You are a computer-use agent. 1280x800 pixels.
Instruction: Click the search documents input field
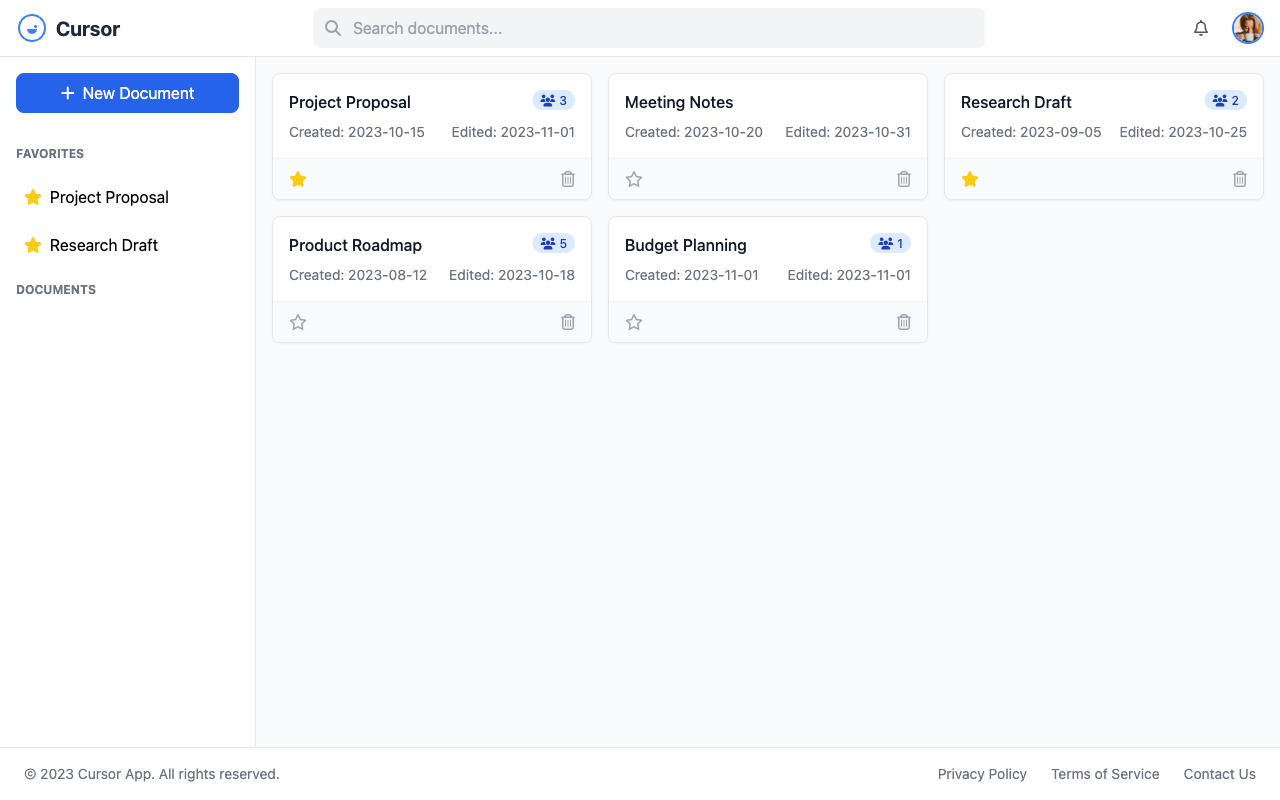tap(648, 28)
